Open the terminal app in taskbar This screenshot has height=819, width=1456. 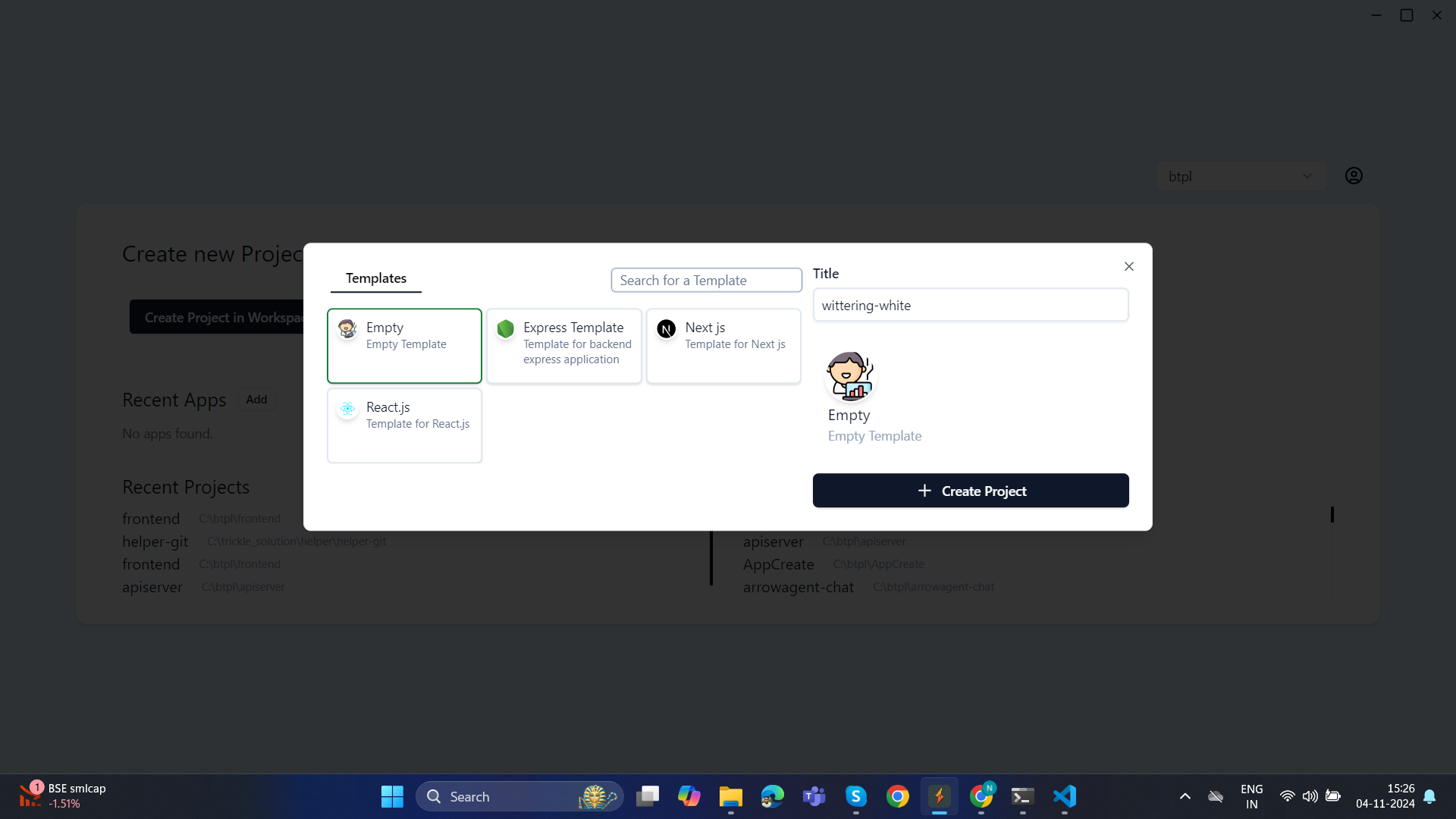[1023, 796]
